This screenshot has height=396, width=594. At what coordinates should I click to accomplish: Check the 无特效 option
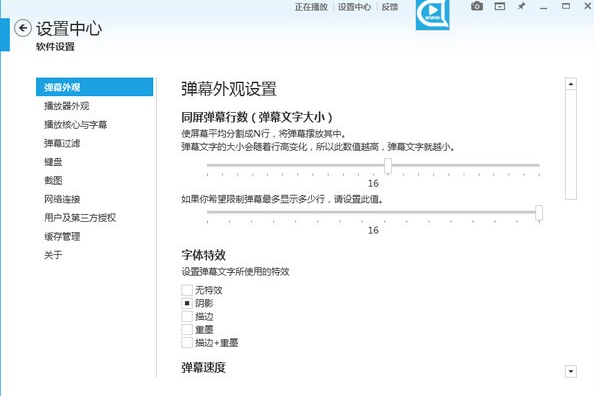click(187, 290)
